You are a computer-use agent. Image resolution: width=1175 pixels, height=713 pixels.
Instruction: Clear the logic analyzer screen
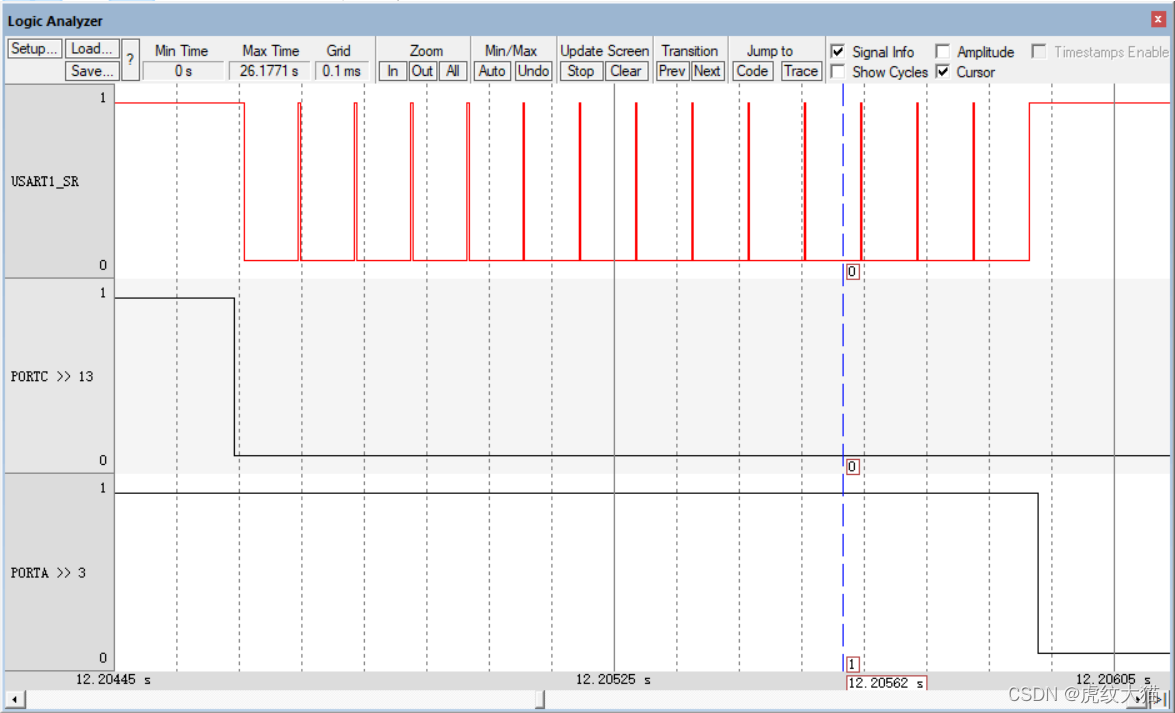(x=626, y=71)
